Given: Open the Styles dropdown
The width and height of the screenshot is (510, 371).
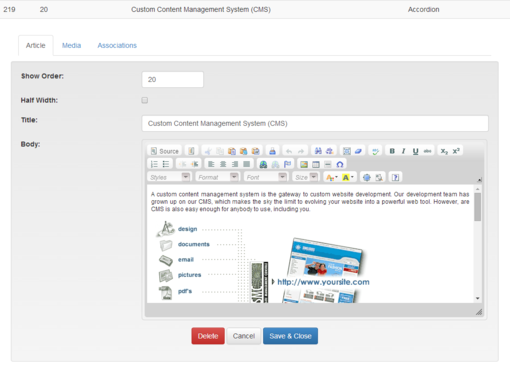Looking at the screenshot, I should 169,177.
